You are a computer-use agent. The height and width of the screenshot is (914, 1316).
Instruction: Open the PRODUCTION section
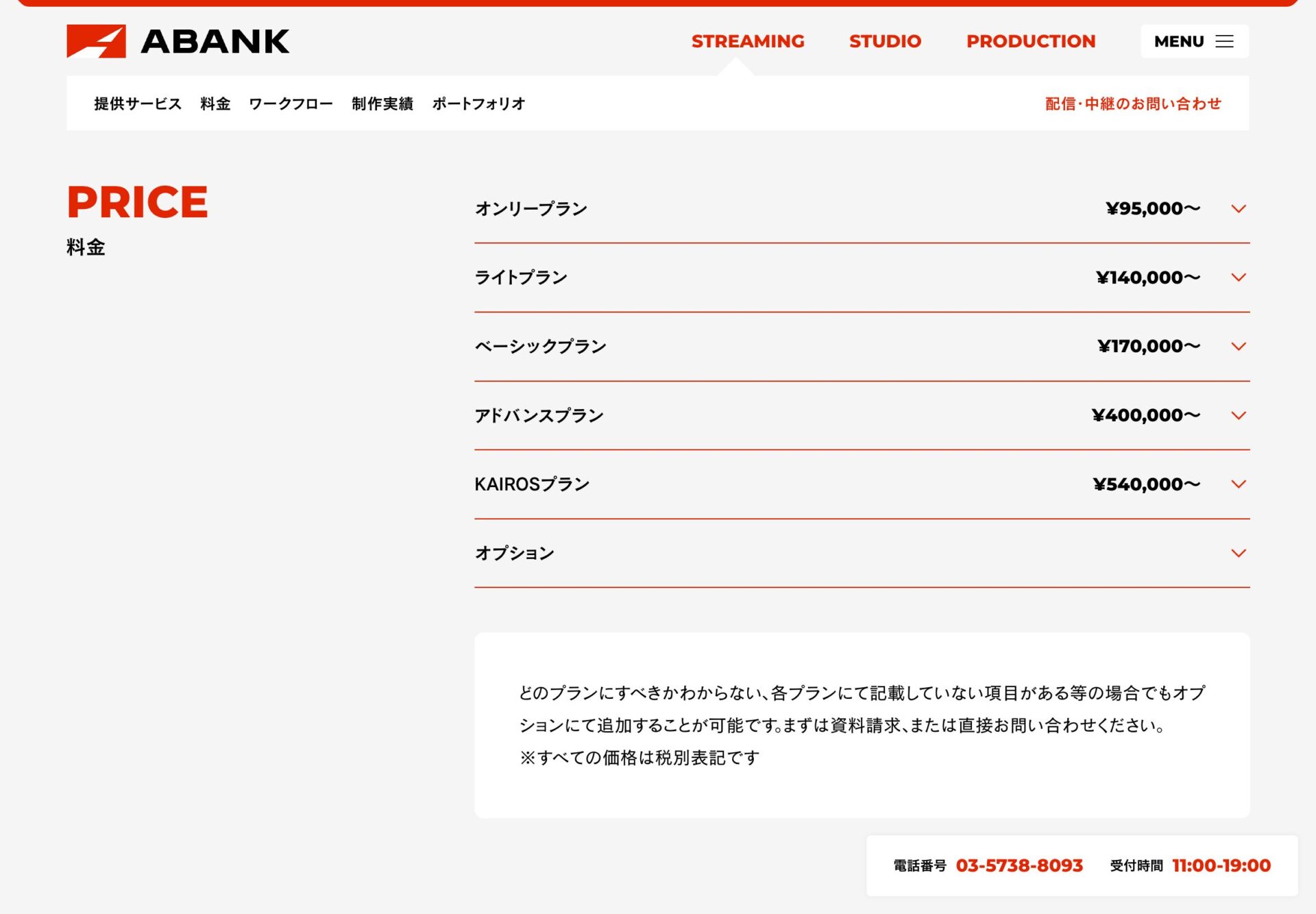tap(1031, 42)
